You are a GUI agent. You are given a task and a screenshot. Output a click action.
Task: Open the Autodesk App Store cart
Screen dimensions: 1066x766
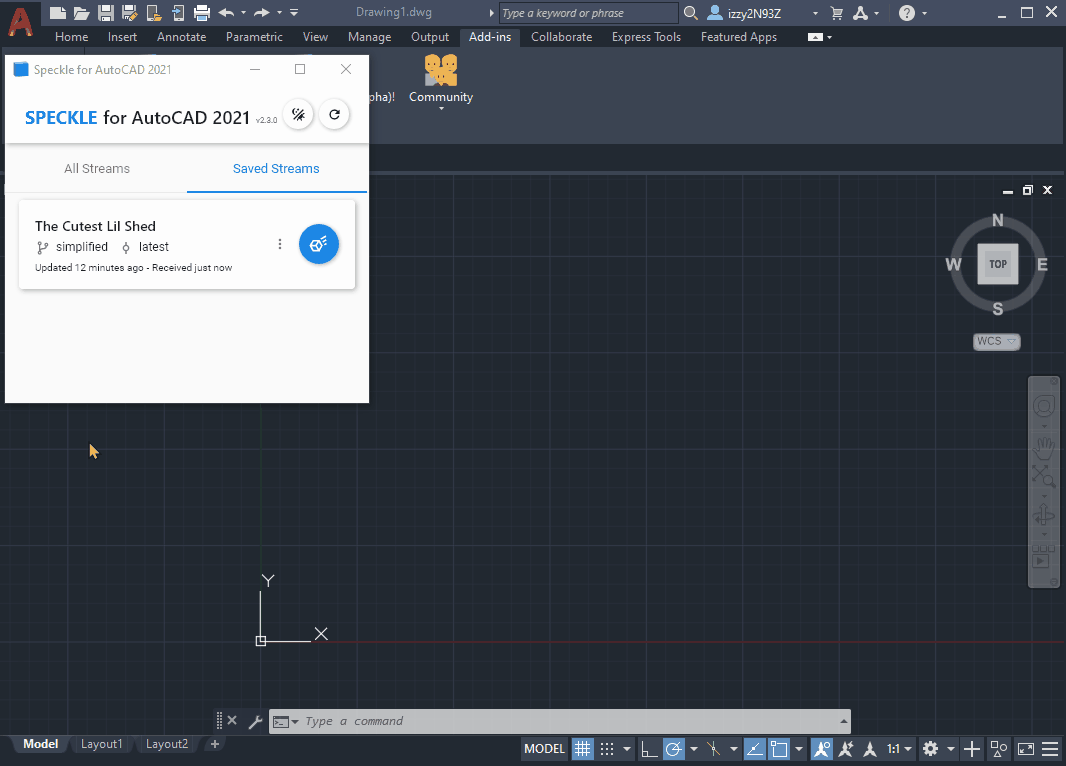[837, 13]
